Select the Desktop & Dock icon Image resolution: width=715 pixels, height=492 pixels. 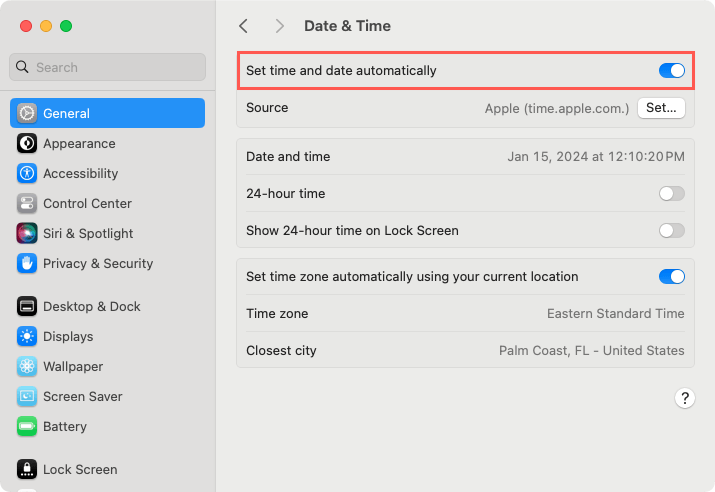pos(27,306)
